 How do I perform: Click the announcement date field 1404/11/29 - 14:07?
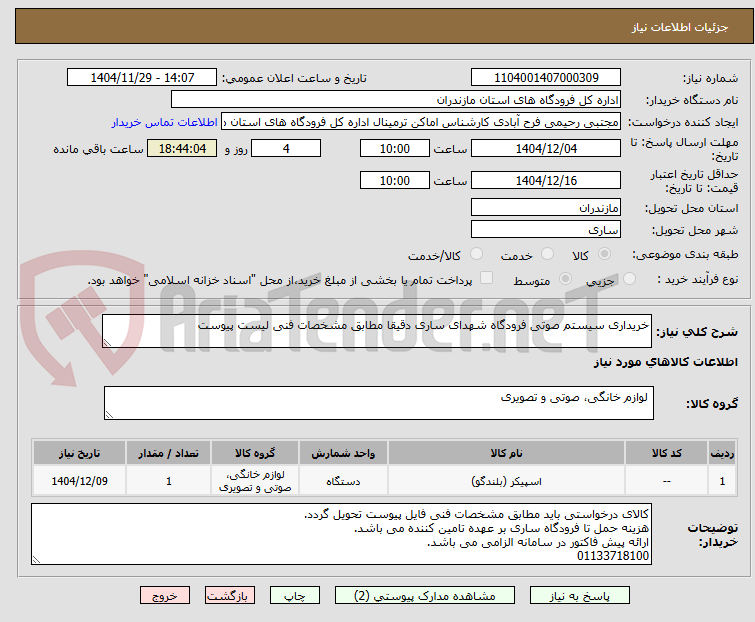(x=142, y=78)
